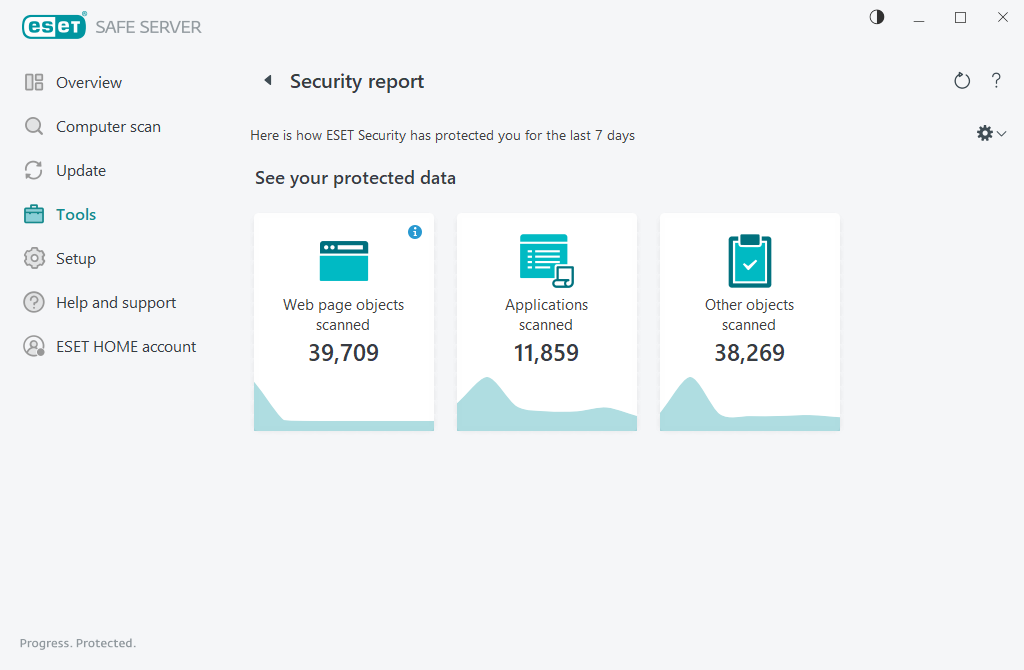The height and width of the screenshot is (670, 1024).
Task: Go to Computer scan
Action: pos(108,126)
